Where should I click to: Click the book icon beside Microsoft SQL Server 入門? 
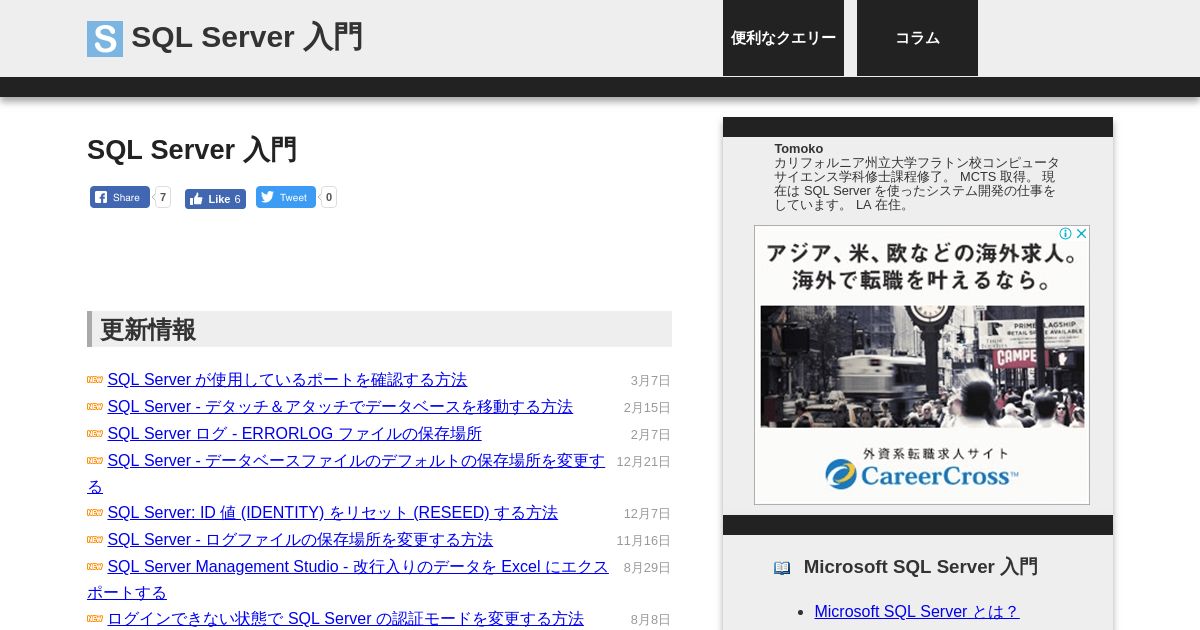pos(782,568)
